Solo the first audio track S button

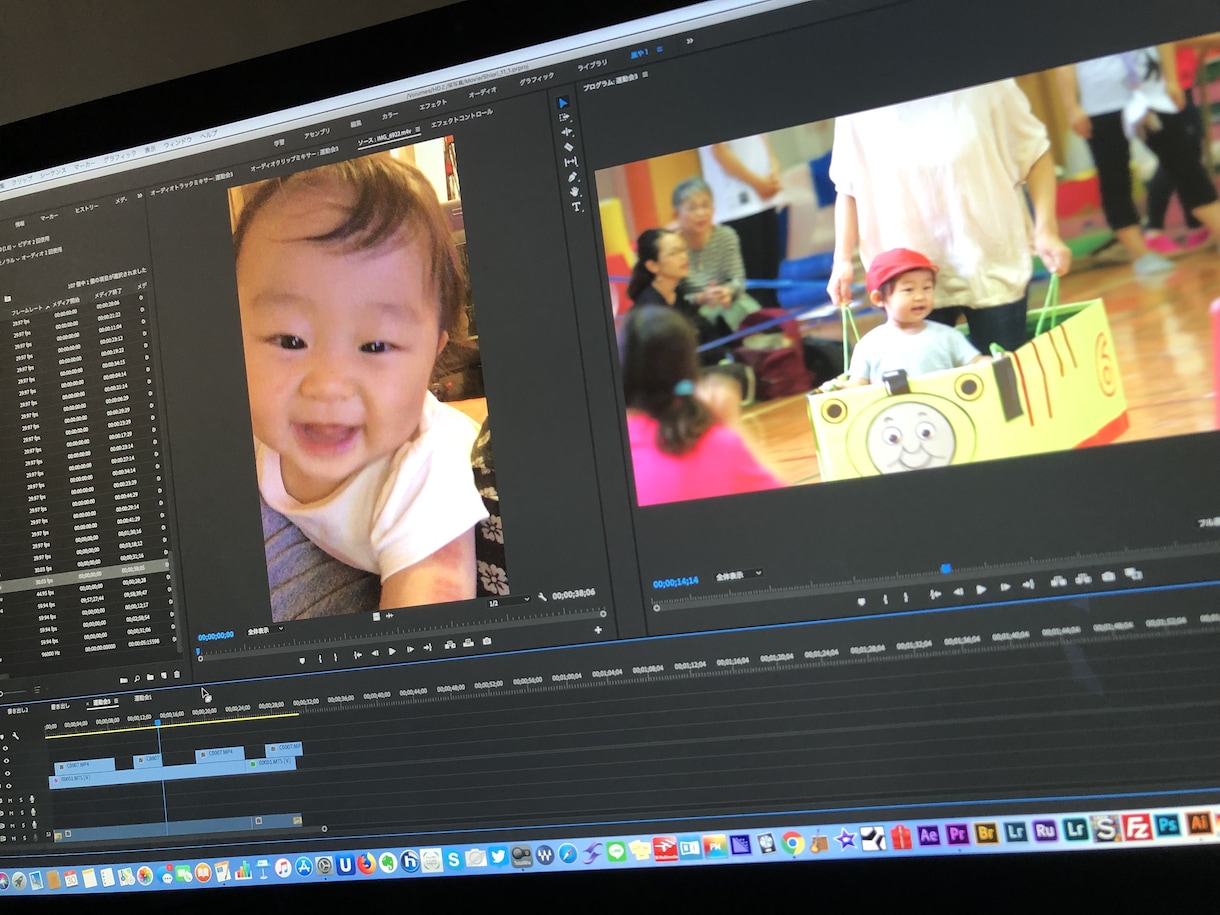click(23, 799)
